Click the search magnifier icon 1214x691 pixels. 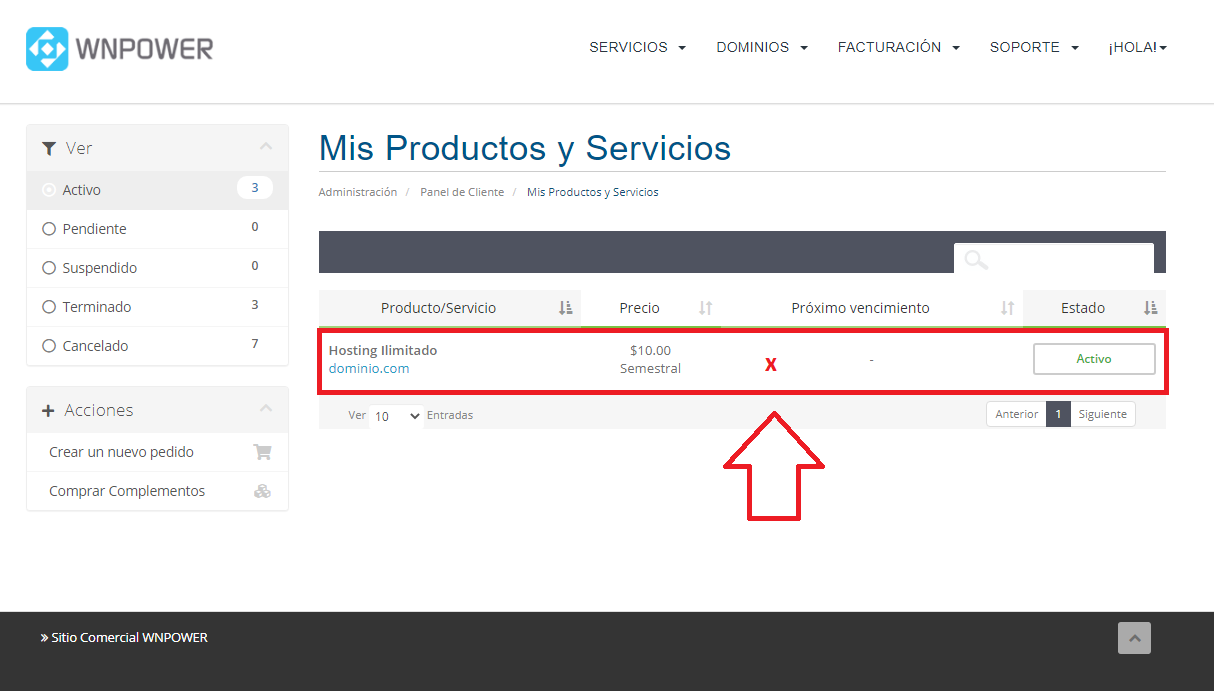[975, 260]
